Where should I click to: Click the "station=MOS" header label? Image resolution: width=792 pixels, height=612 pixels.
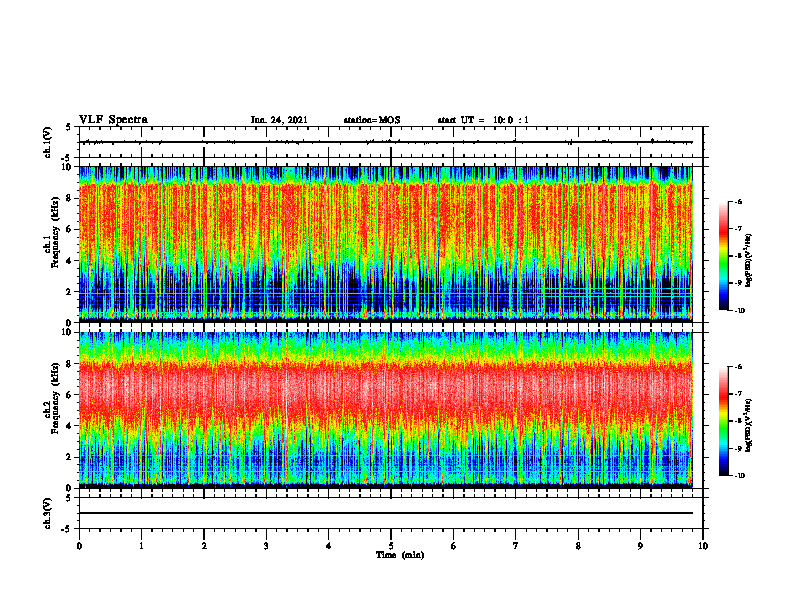(372, 120)
